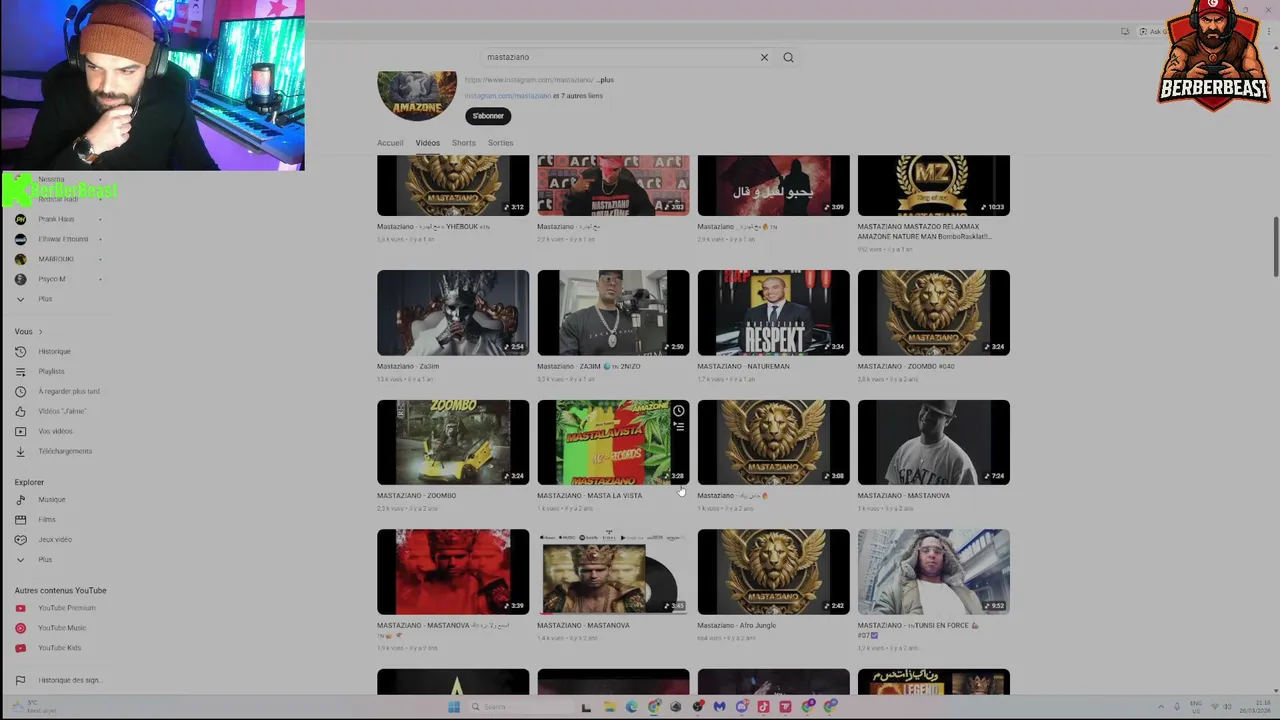Clear the search box with X
The height and width of the screenshot is (720, 1280).
pos(764,57)
